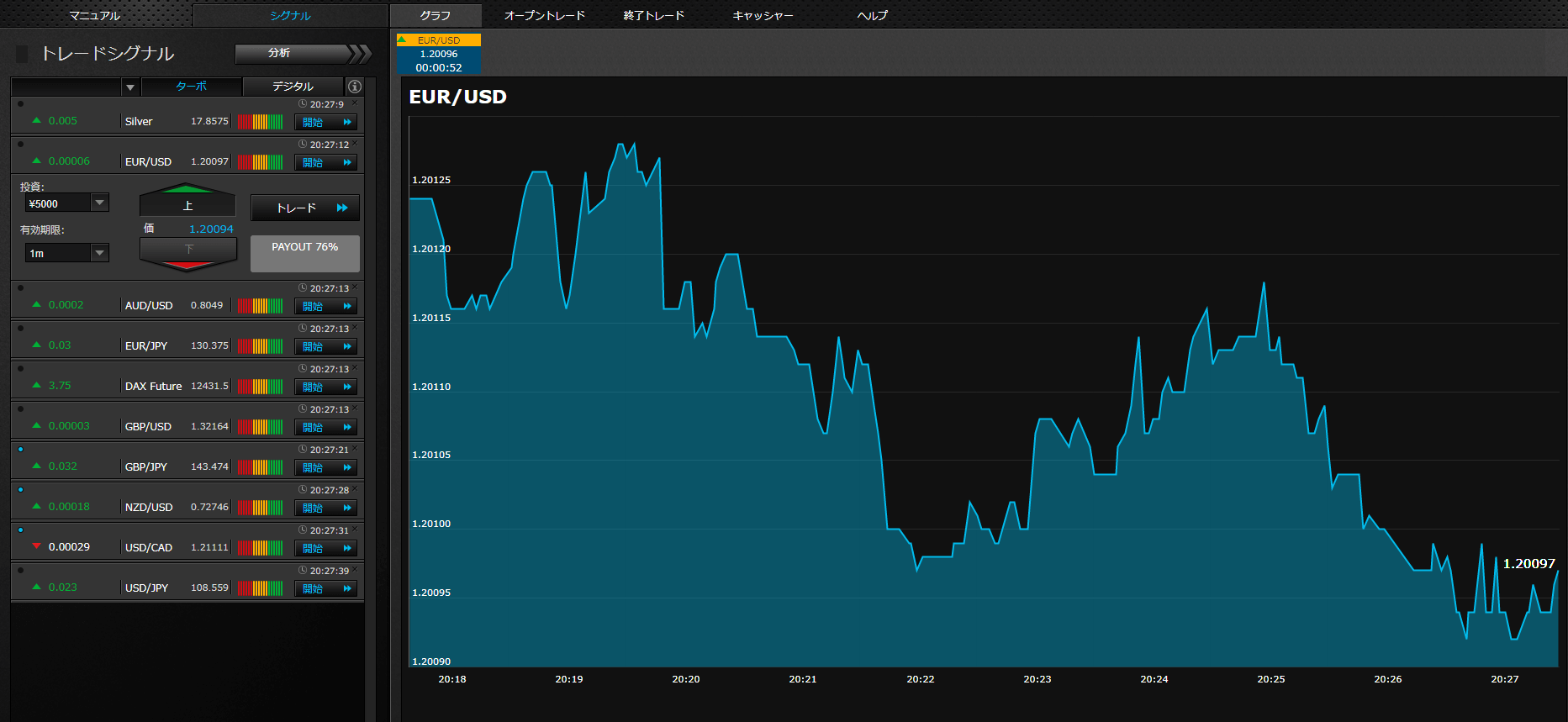Click the red down arrow on USD/CAD row
Image resolution: width=1568 pixels, height=722 pixels.
point(36,546)
